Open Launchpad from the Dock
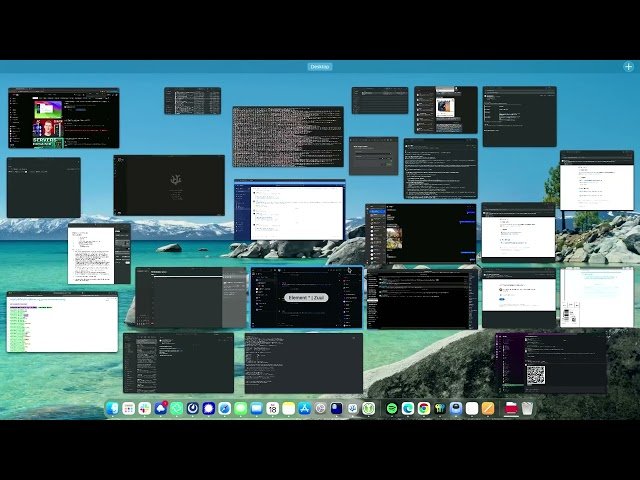 pyautogui.click(x=128, y=408)
